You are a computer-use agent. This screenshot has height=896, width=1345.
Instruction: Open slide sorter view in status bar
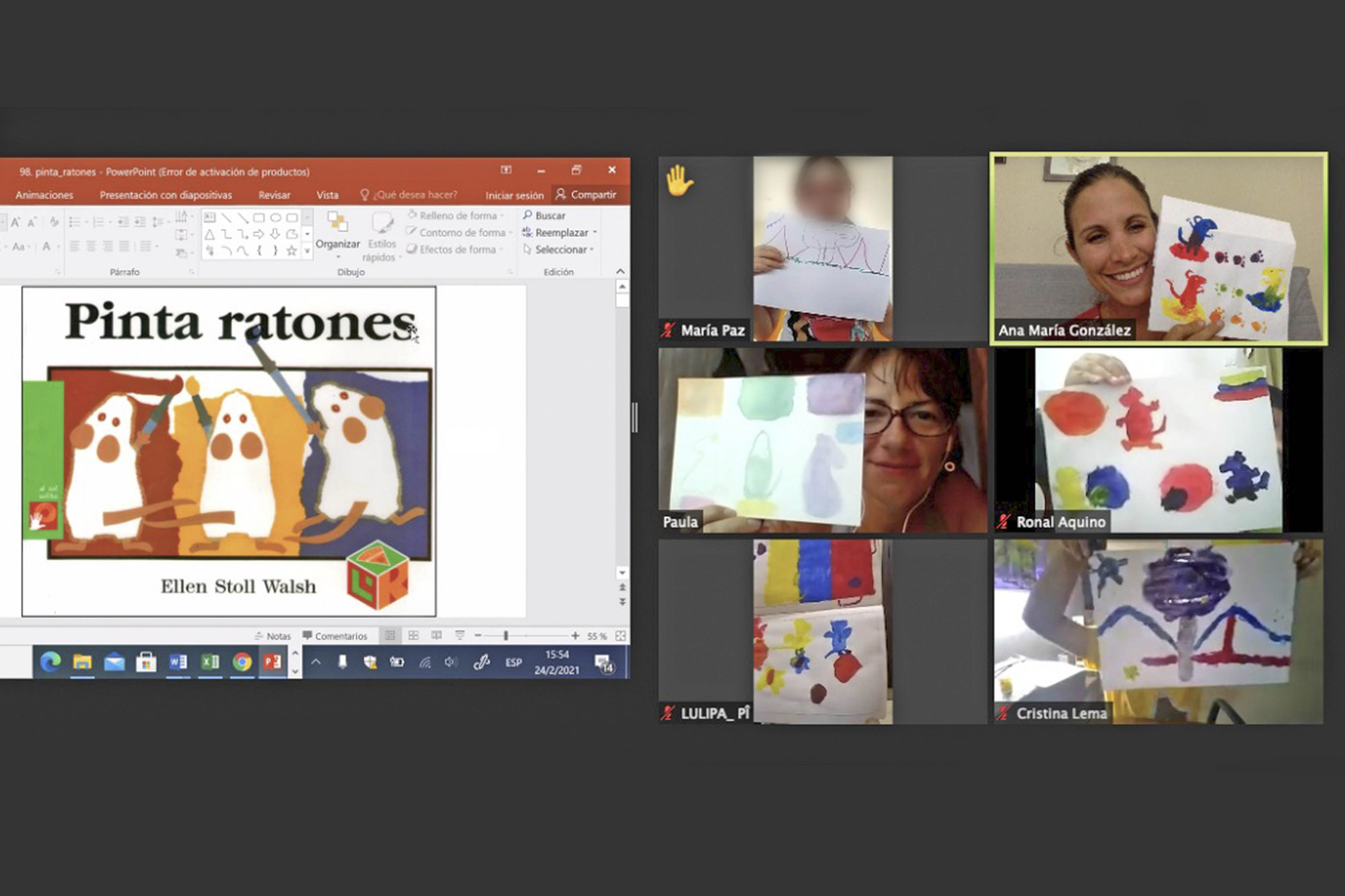coord(414,635)
